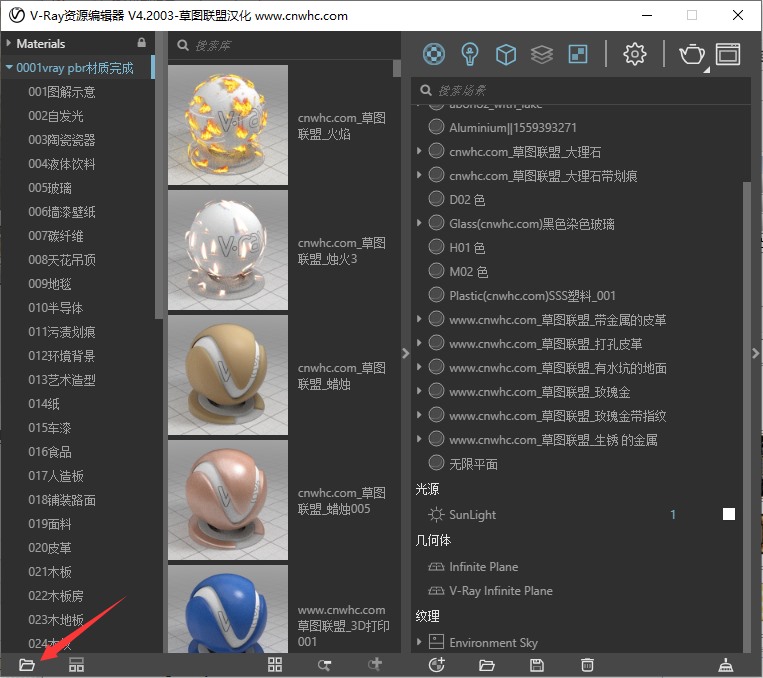Click the library search field 搜索库
This screenshot has height=678, width=763.
point(287,45)
